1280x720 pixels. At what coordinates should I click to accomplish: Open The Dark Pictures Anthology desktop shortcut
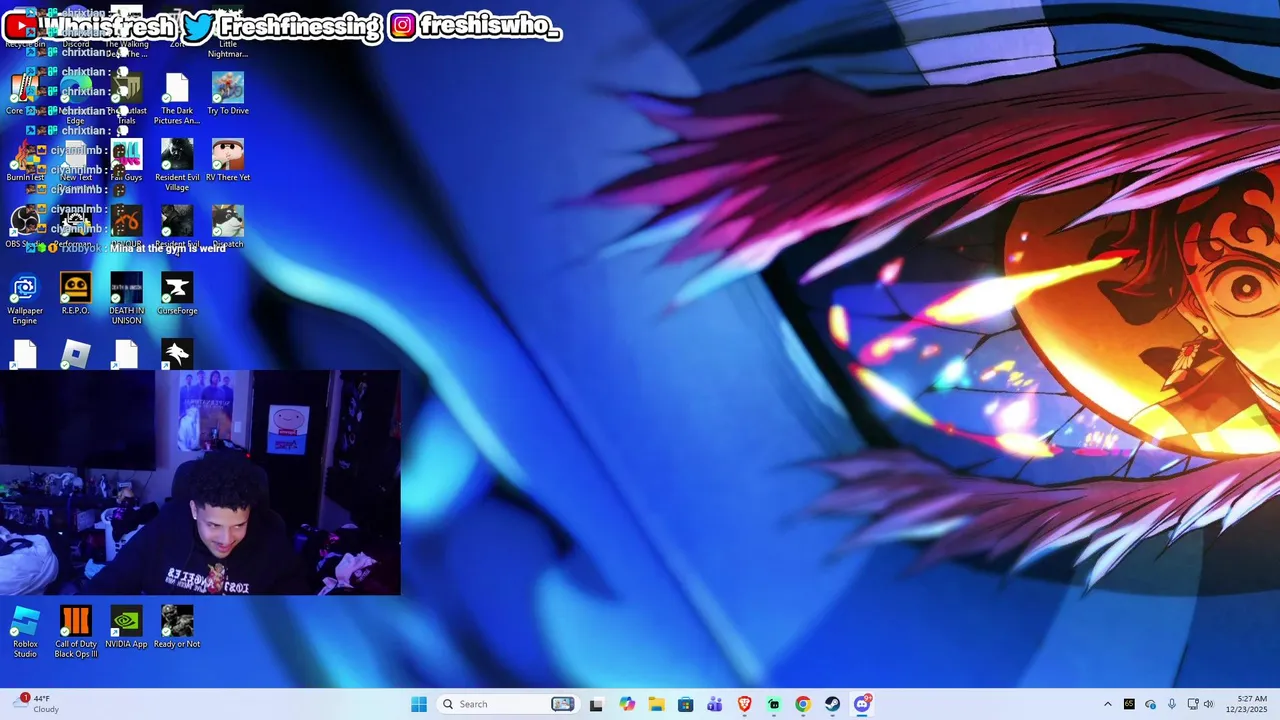pyautogui.click(x=177, y=98)
